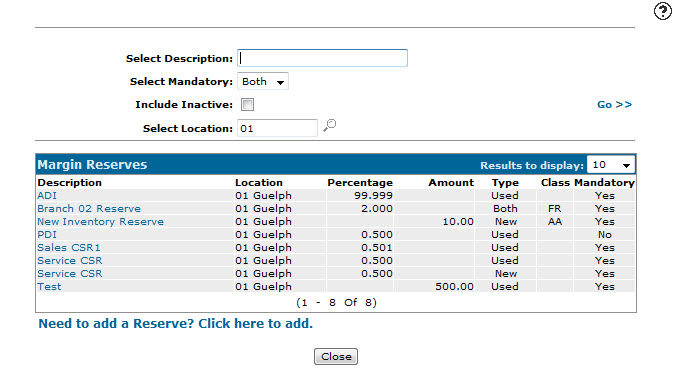The width and height of the screenshot is (673, 370).
Task: Open the Sales CSR1 reserve link
Action: coord(69,248)
